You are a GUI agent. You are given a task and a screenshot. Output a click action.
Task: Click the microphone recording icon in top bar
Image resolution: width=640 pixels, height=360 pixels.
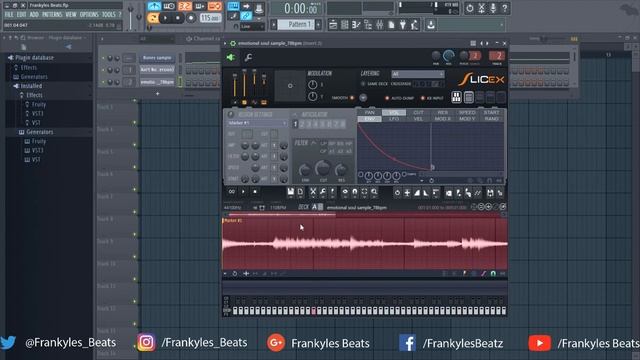point(493,8)
